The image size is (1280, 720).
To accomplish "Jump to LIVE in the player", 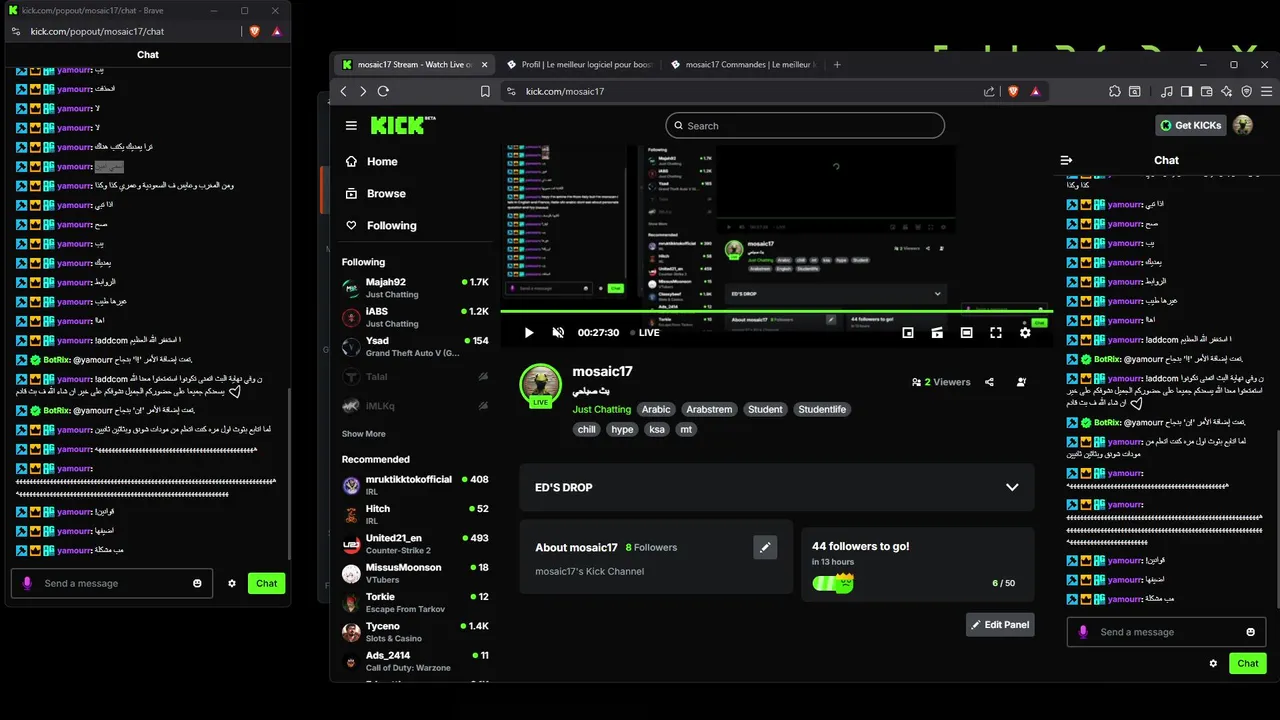I will point(644,333).
